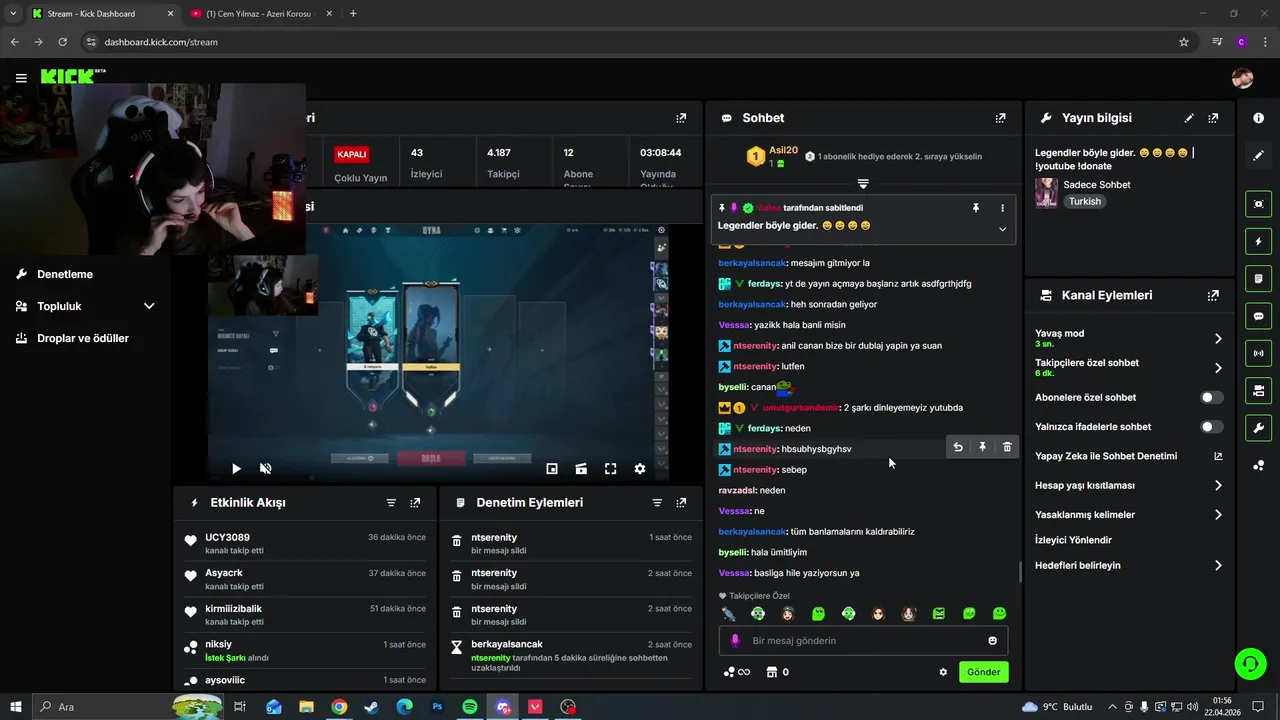Collapse the gift leaderboard arrow under Asil20

pyautogui.click(x=863, y=184)
